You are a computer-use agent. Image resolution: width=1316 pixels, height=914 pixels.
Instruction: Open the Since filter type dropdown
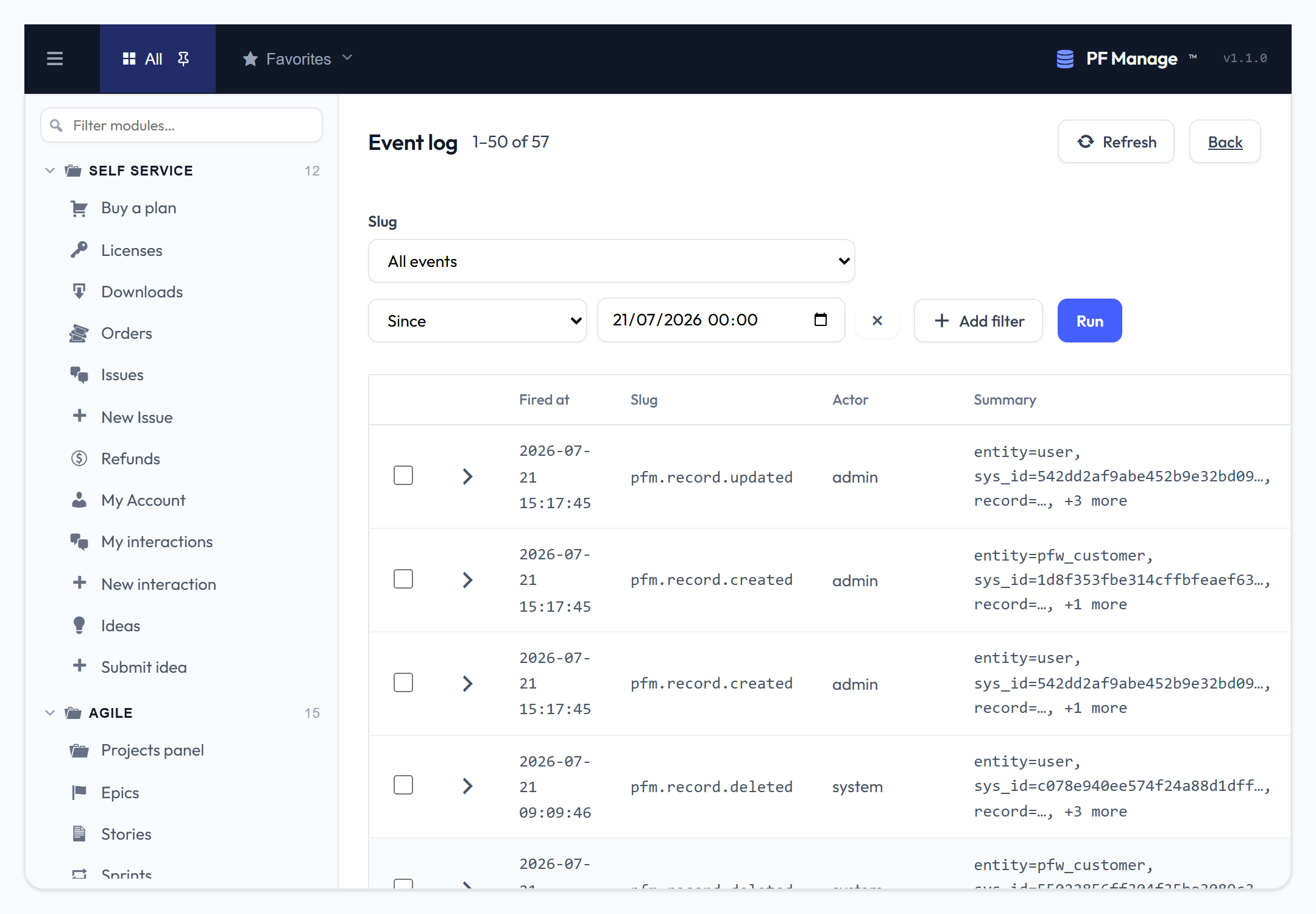478,321
